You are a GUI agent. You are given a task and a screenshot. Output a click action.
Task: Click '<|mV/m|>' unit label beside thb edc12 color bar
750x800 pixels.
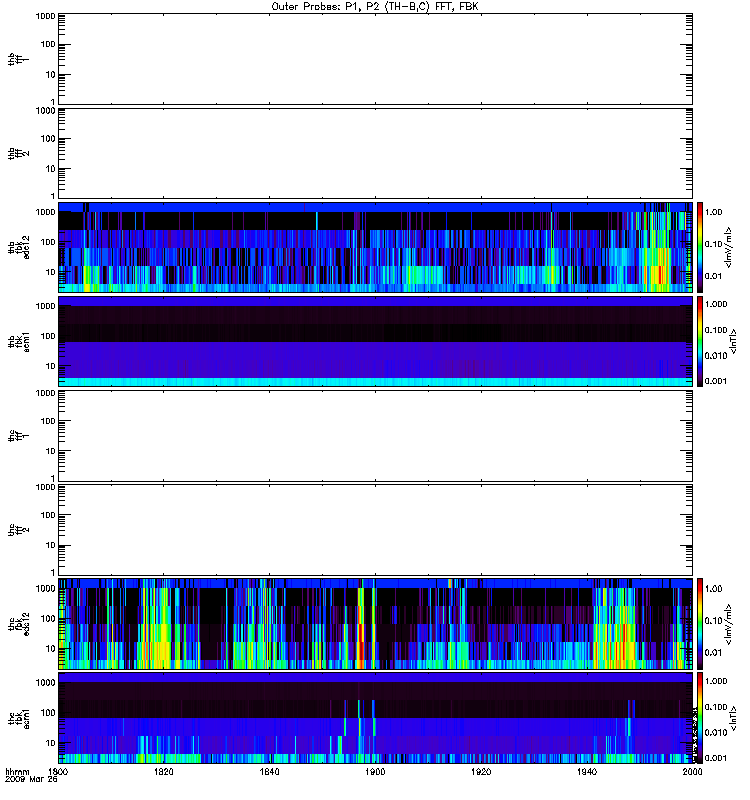[729, 247]
